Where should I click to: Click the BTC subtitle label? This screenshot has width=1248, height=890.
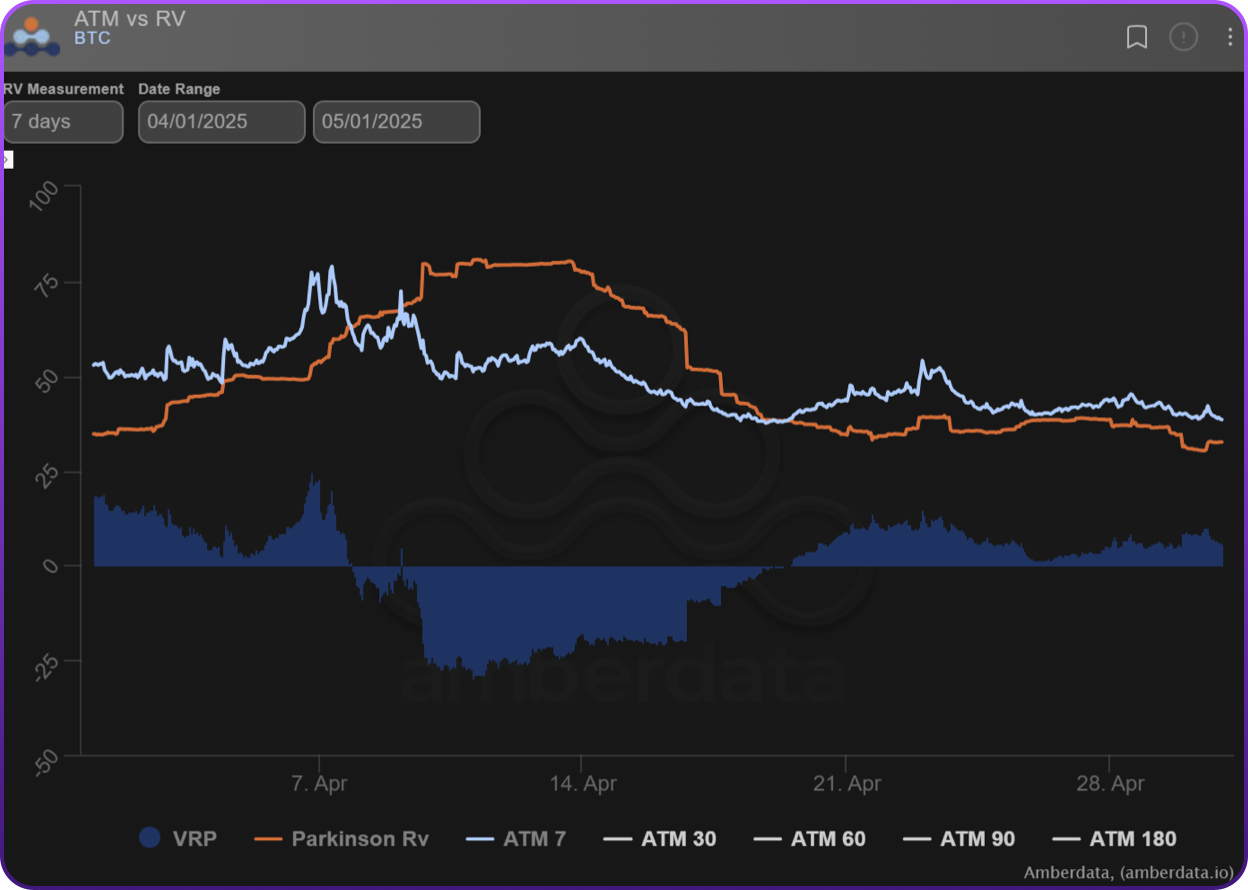[92, 39]
